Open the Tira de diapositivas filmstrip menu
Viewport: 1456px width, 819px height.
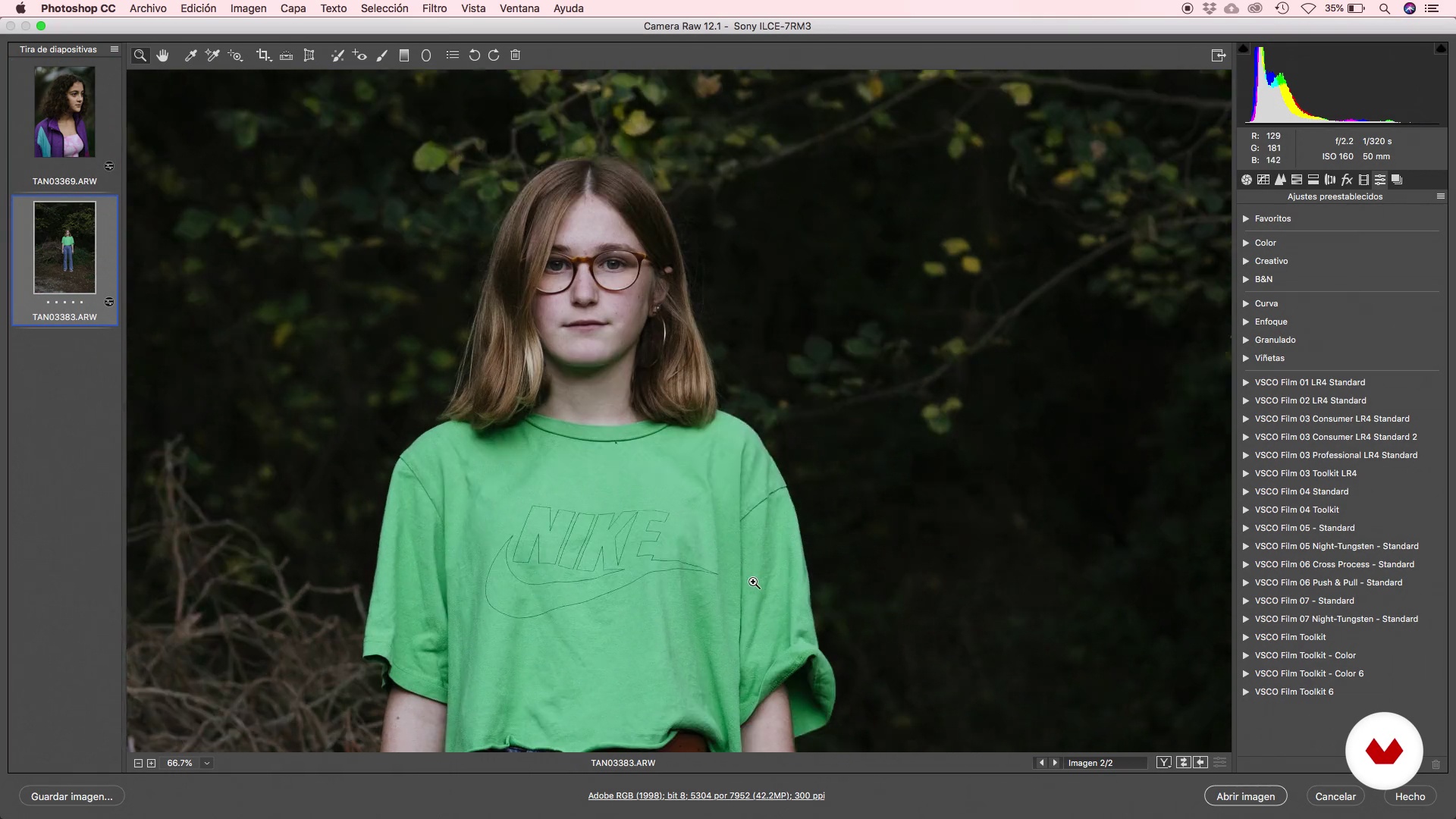pos(115,49)
